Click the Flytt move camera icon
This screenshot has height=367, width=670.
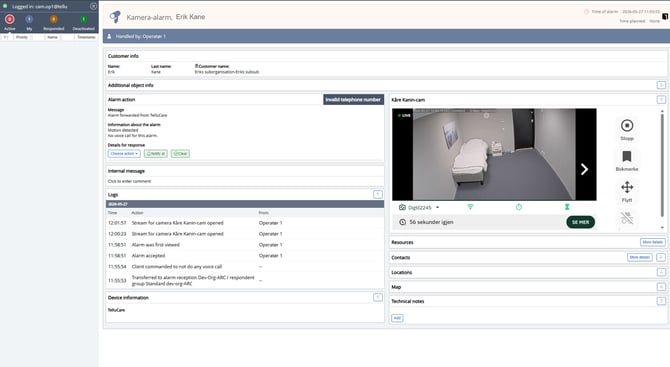coord(627,187)
